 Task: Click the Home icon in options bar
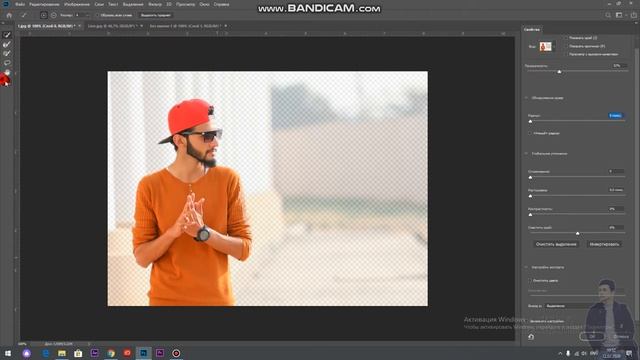[9, 15]
